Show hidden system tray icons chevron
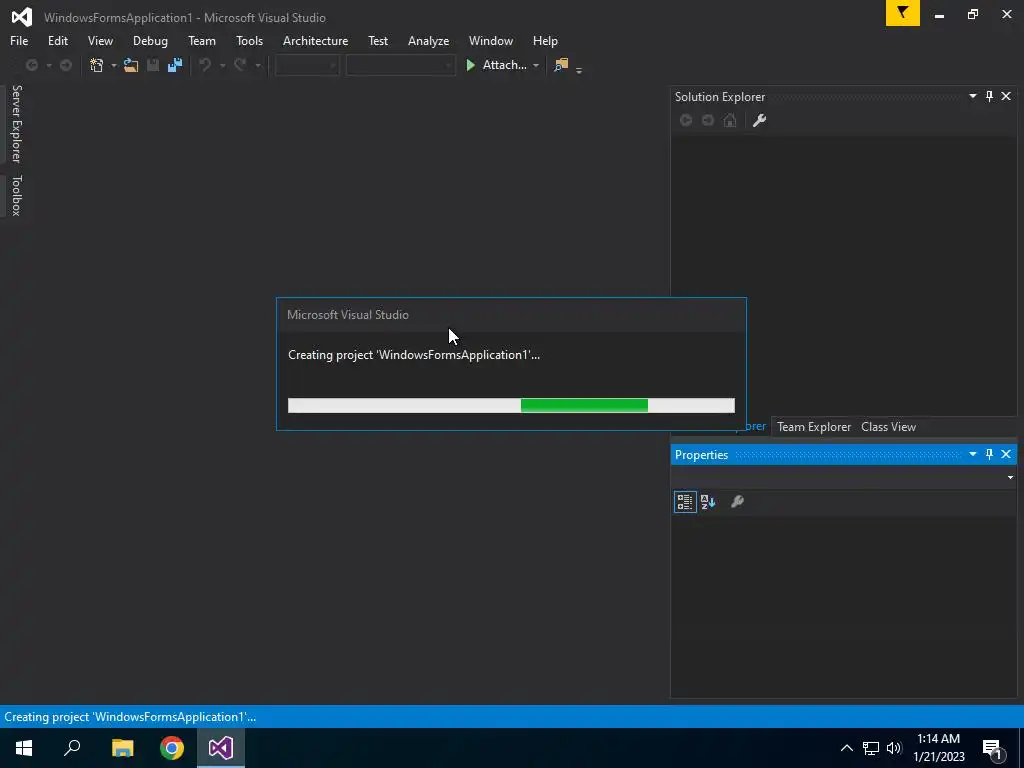1024x768 pixels. point(846,748)
